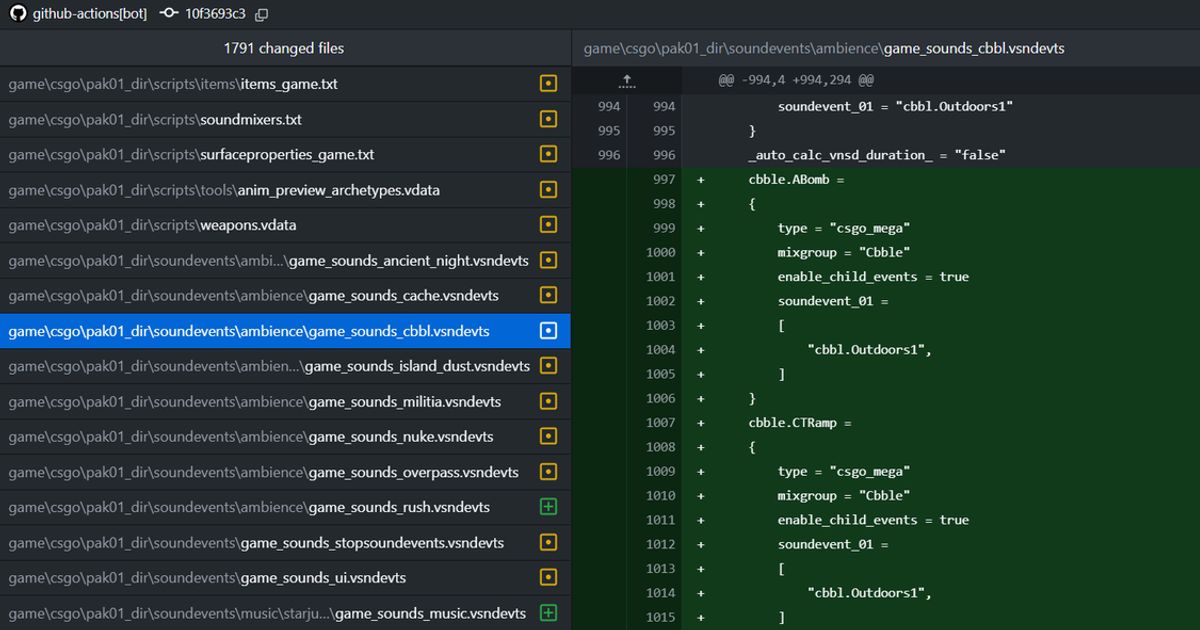Expand hidden lines above line 994
Screen dimensions: 1200x630
[627, 80]
